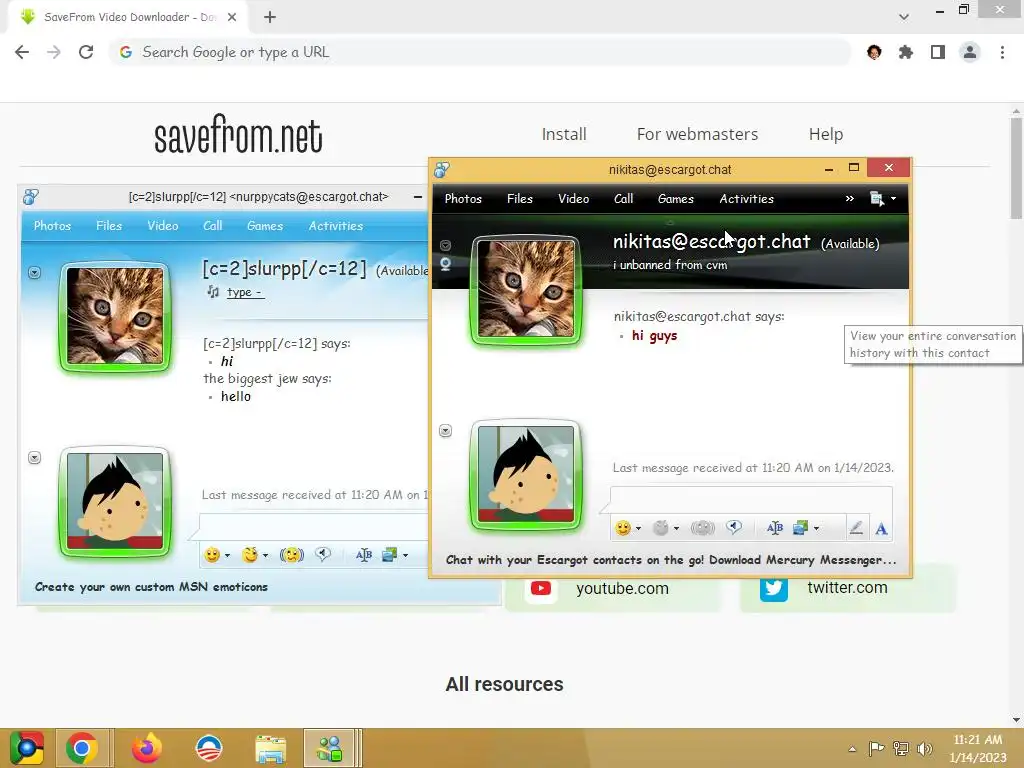Click the webcam icon in the nikitas window
This screenshot has height=768, width=1024.
pyautogui.click(x=445, y=264)
